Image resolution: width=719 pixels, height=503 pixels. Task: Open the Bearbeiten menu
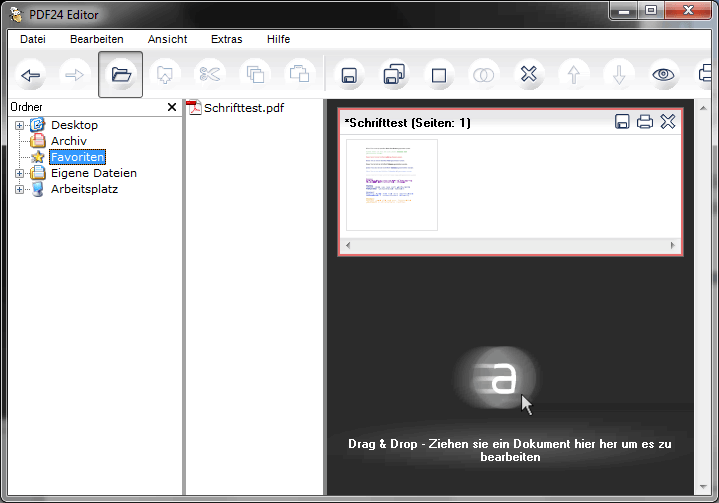[97, 39]
